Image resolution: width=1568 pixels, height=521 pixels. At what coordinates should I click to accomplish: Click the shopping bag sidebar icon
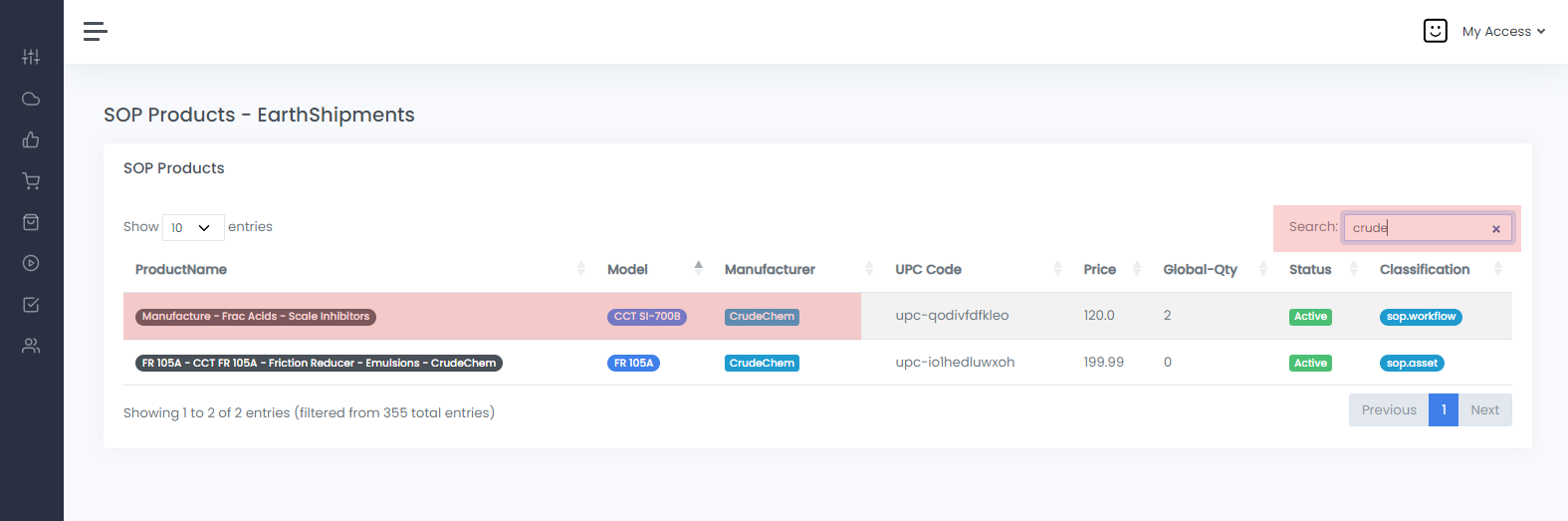pyautogui.click(x=31, y=222)
